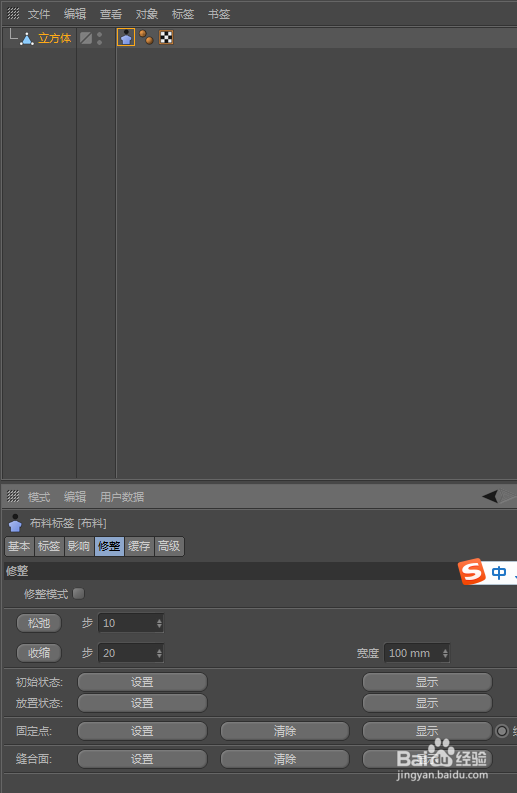The image size is (517, 793).
Task: Switch Sogou input language via 中 button
Action: tap(499, 572)
